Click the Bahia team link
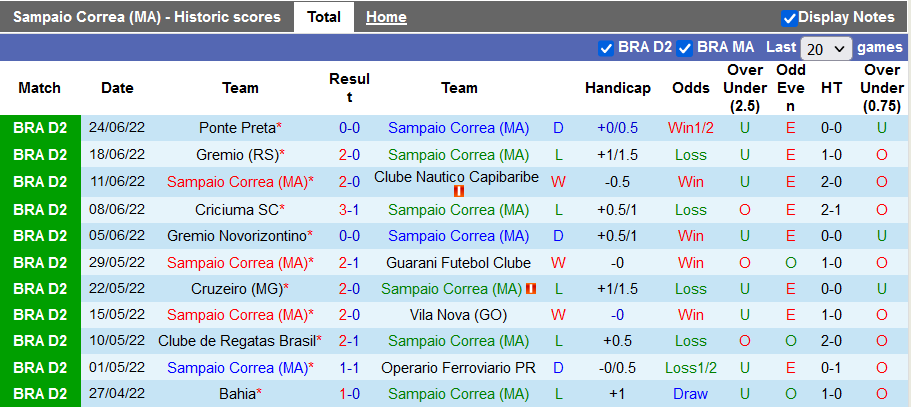This screenshot has width=911, height=407. 238,394
